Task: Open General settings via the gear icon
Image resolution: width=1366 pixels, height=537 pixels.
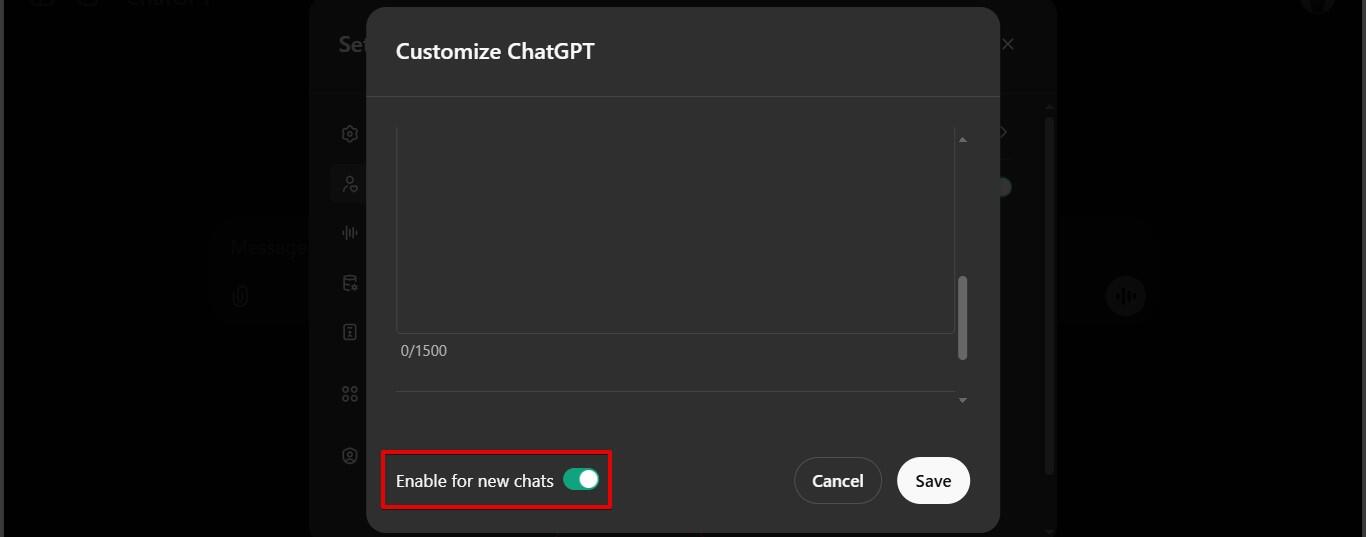Action: tap(350, 134)
